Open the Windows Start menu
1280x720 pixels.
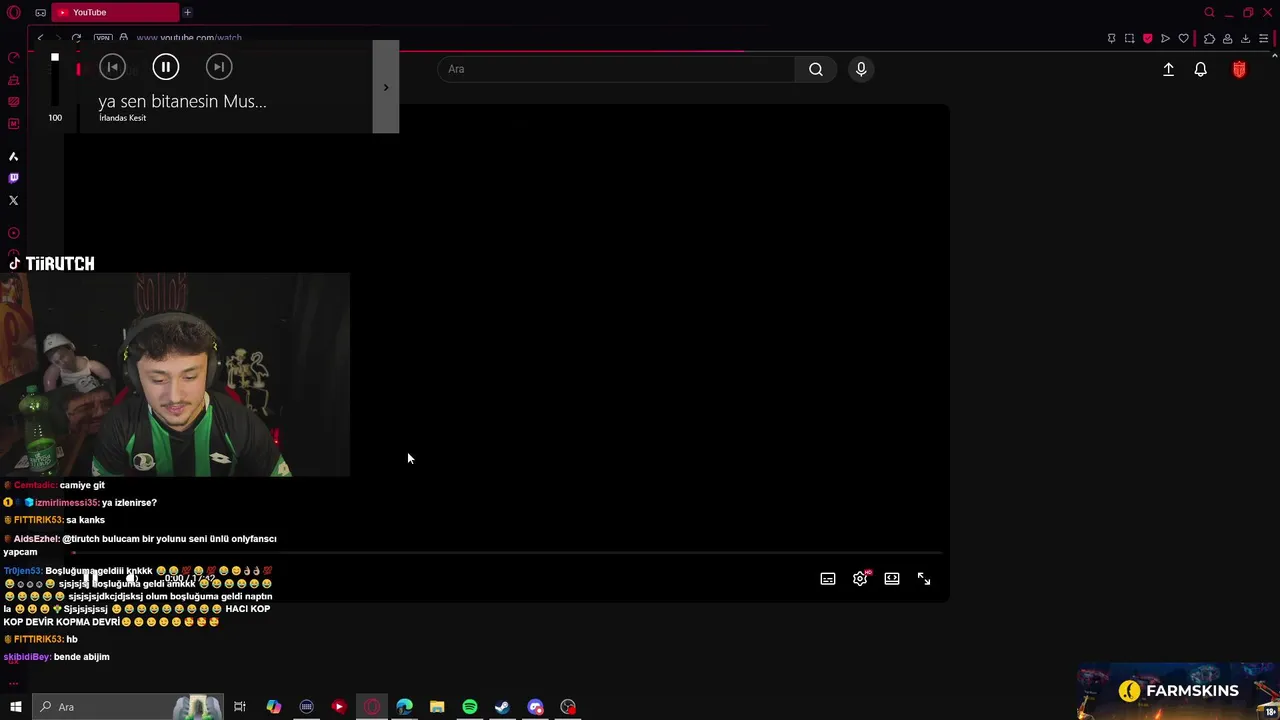(15, 707)
